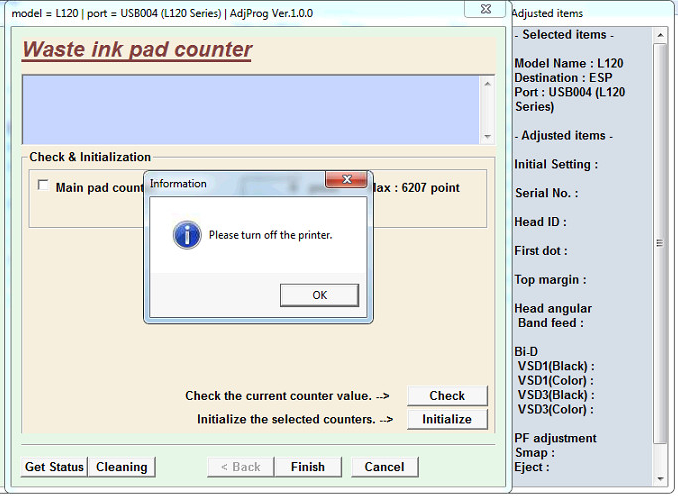This screenshot has width=678, height=497.
Task: Click the Waste ink pad counter heading
Action: coord(137,50)
